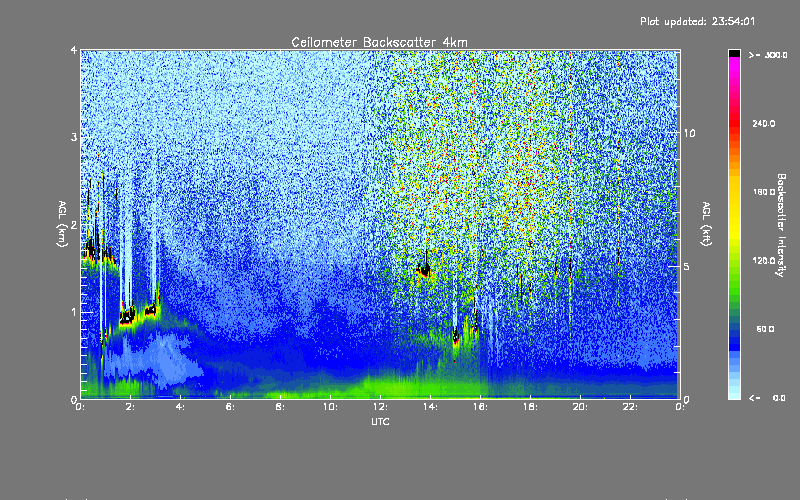The width and height of the screenshot is (800, 500).
Task: Click the "240.0" colorbar label
Action: click(764, 123)
